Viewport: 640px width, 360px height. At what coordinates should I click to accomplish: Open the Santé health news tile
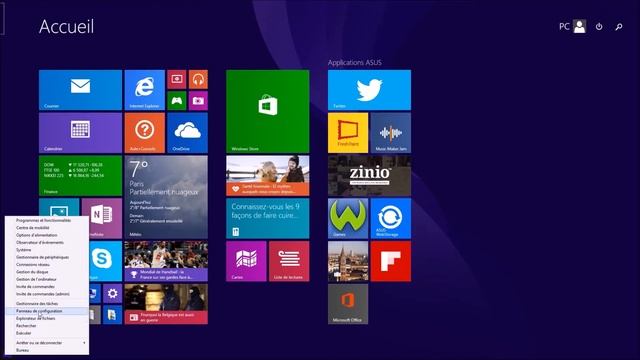tap(268, 176)
